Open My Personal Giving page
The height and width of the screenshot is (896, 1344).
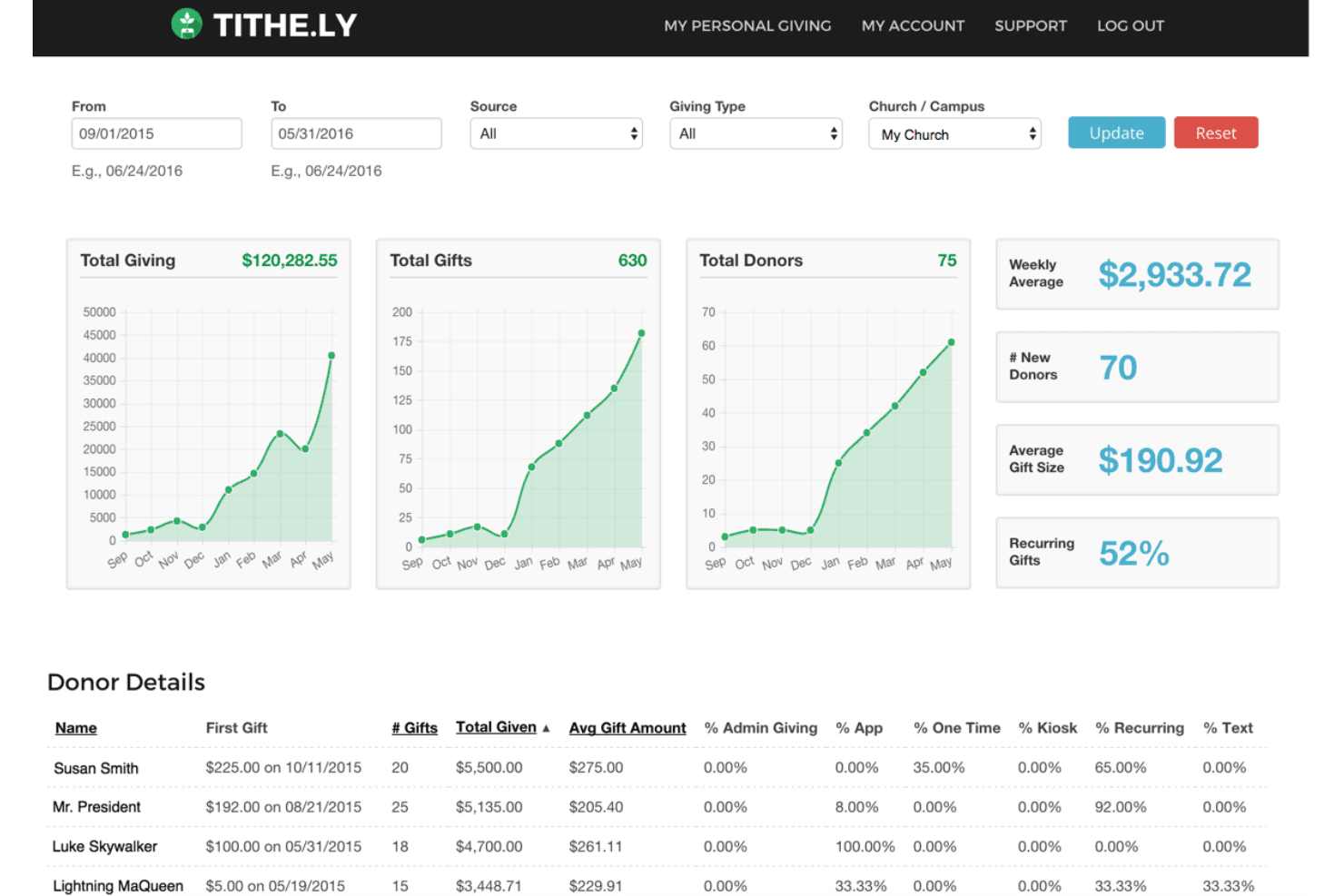747,26
